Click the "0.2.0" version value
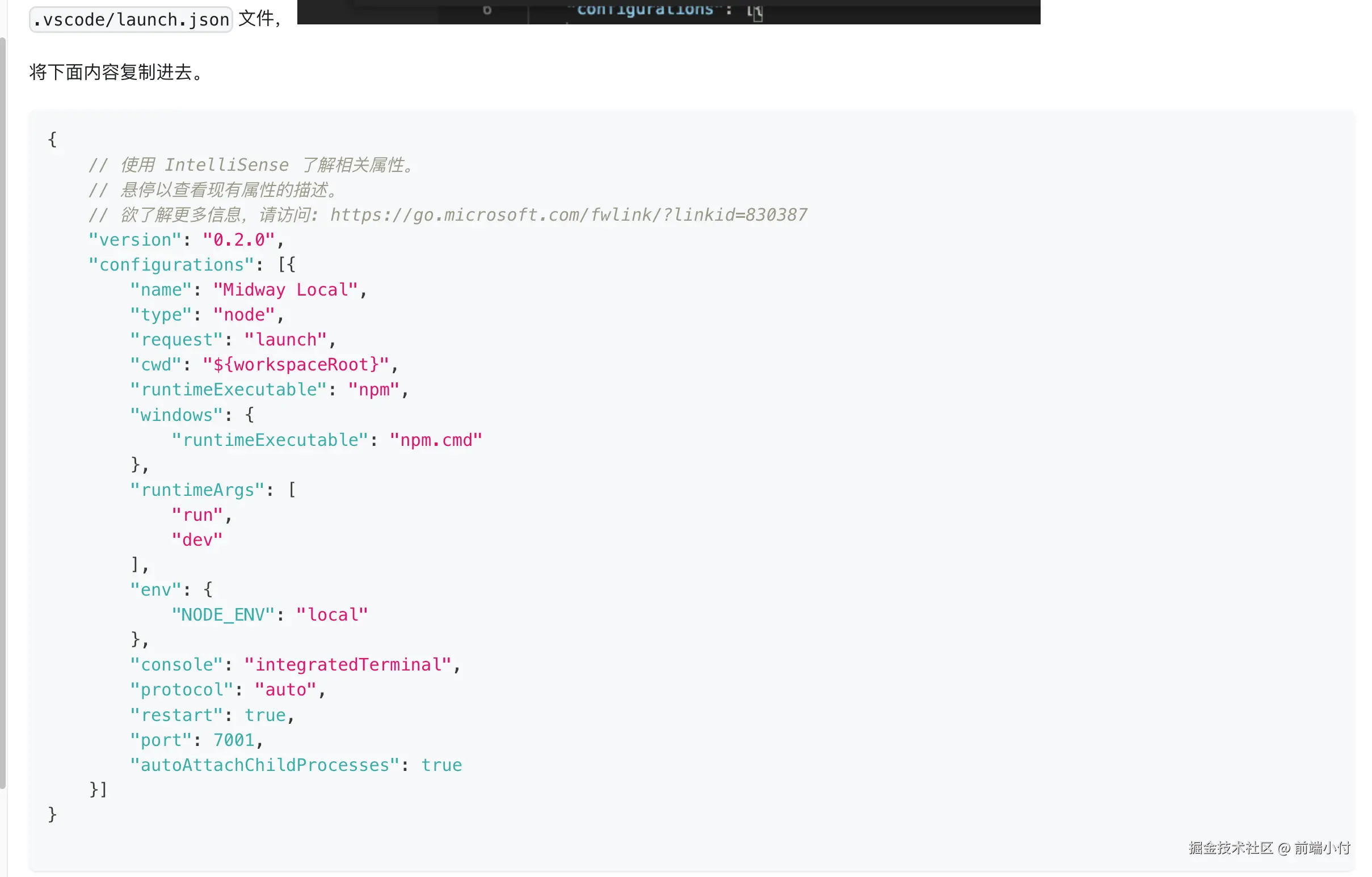The width and height of the screenshot is (1372, 877). tap(239, 240)
